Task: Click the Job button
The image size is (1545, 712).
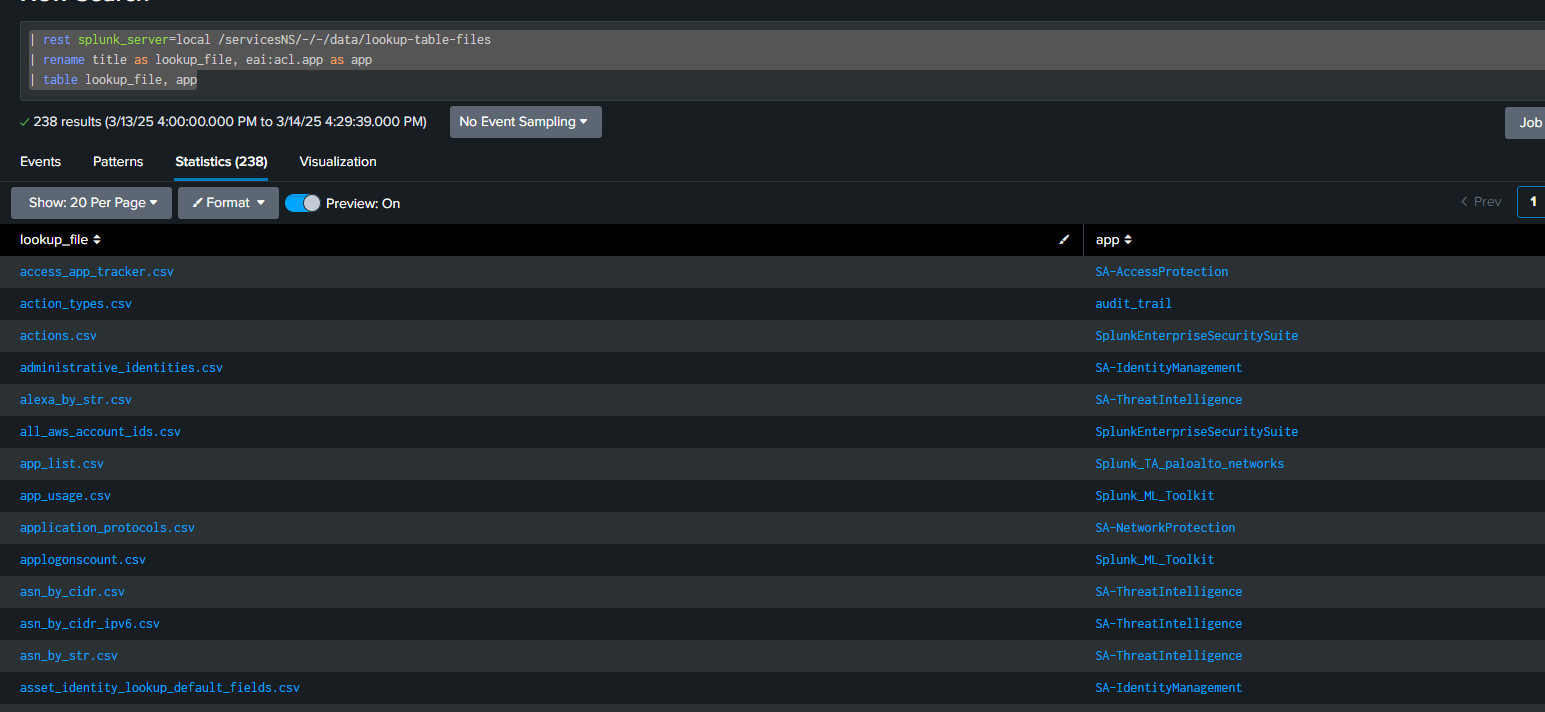Action: pyautogui.click(x=1528, y=122)
